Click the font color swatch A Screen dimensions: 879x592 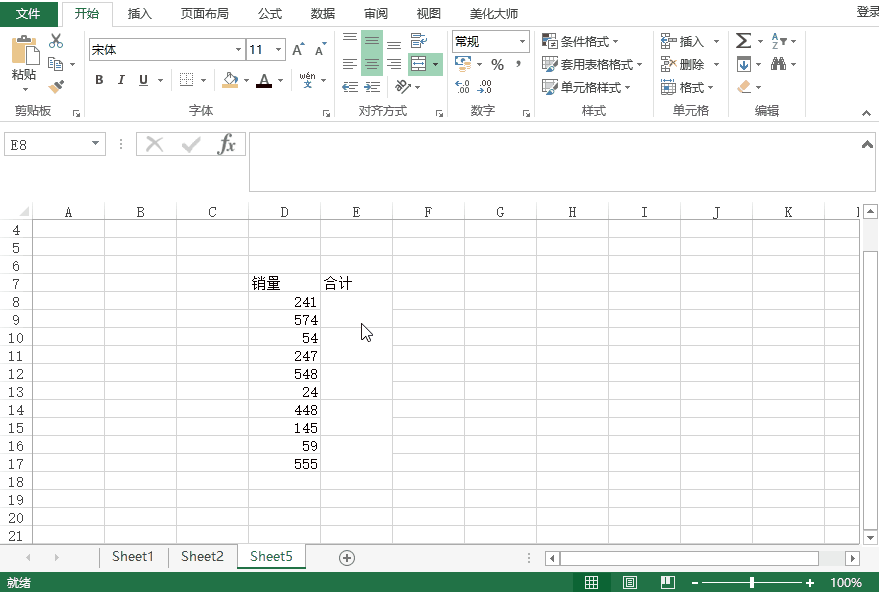click(264, 81)
